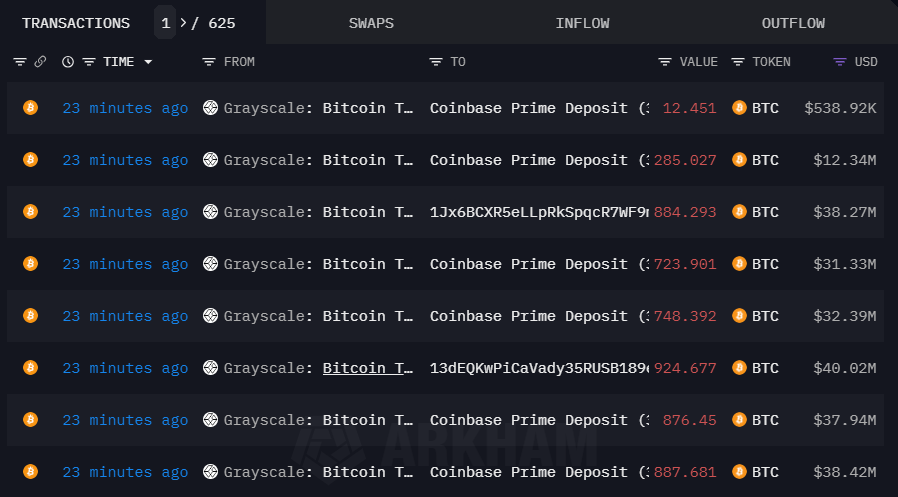This screenshot has width=898, height=497.
Task: Click the Grayscale entity logo in the $12.34M row
Action: (210, 160)
